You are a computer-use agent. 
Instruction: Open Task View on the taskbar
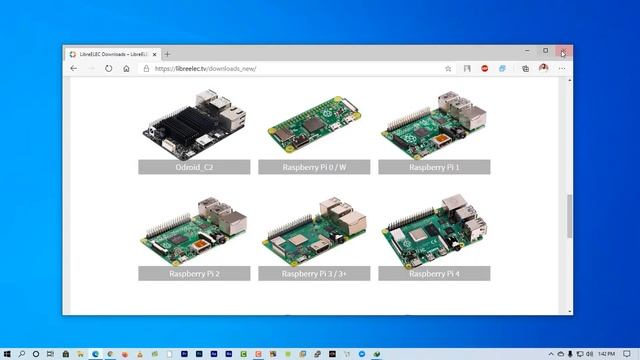(50, 354)
